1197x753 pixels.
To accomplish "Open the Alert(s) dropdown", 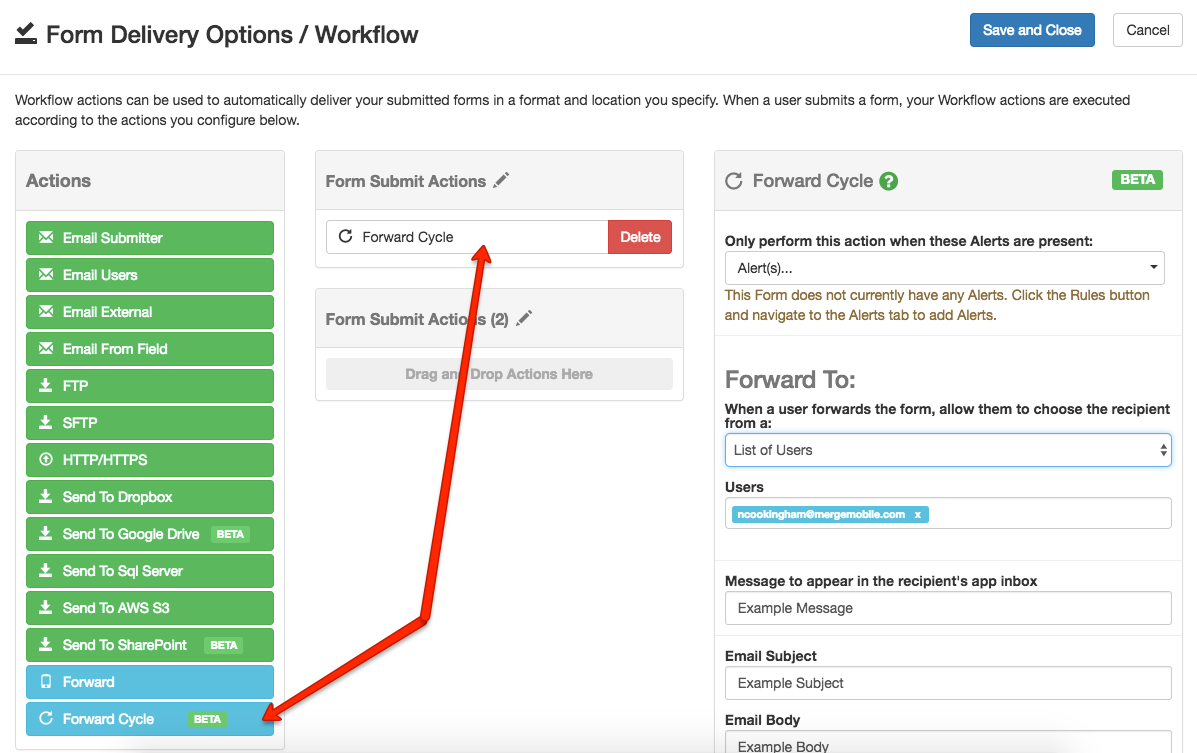I will click(x=944, y=268).
